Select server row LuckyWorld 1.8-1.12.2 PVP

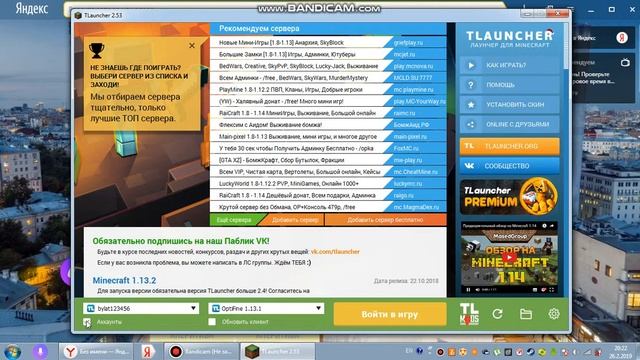pyautogui.click(x=302, y=184)
